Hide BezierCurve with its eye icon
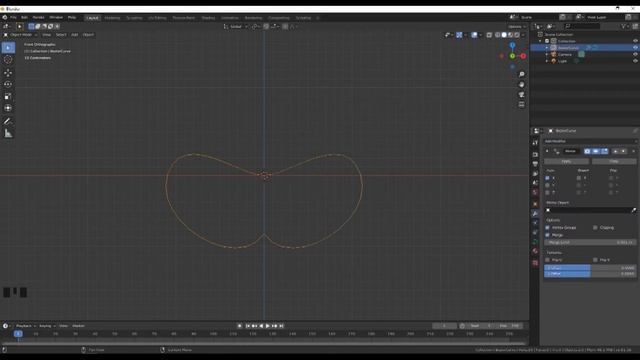The width and height of the screenshot is (640, 360). (635, 48)
